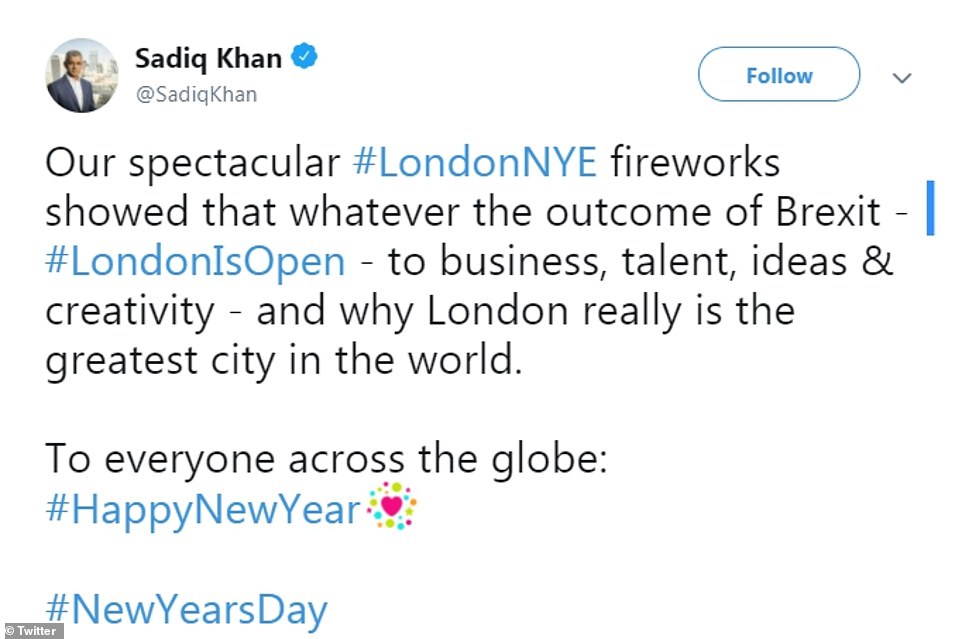Click the "Our spectacular" opening words
The width and height of the screenshot is (962, 639).
coord(194,163)
